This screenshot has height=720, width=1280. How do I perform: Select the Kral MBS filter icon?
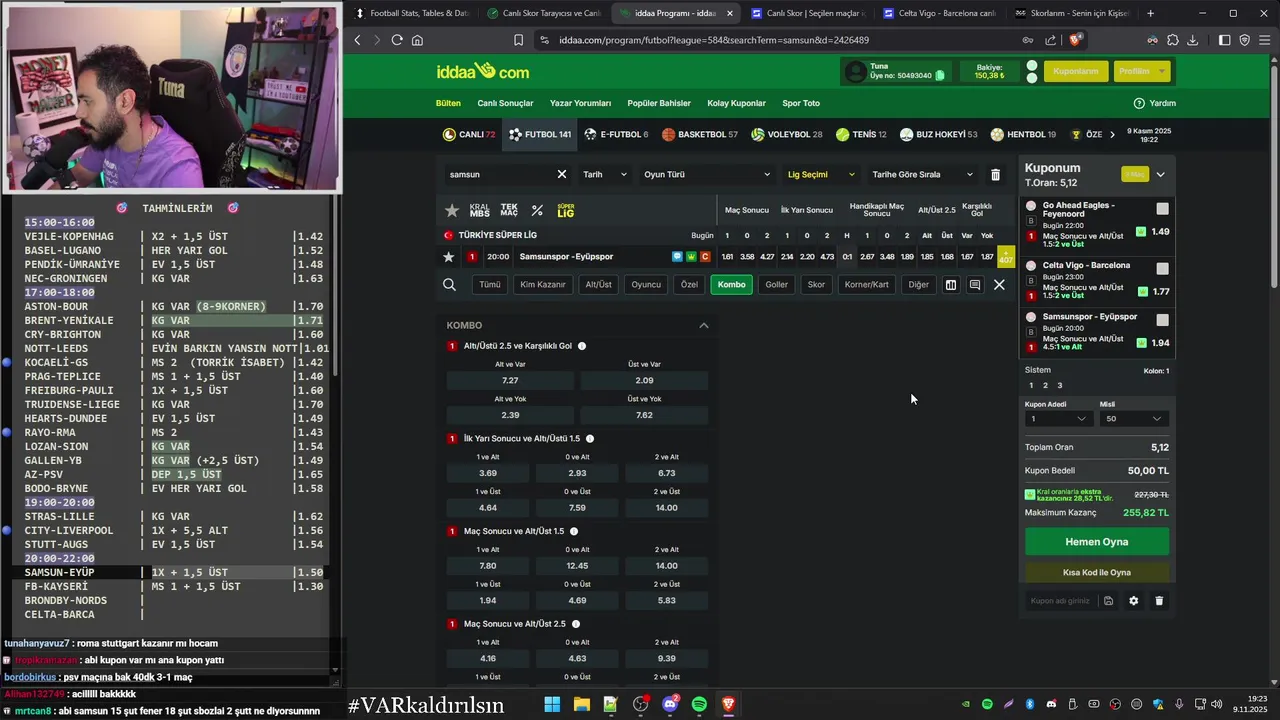point(480,210)
